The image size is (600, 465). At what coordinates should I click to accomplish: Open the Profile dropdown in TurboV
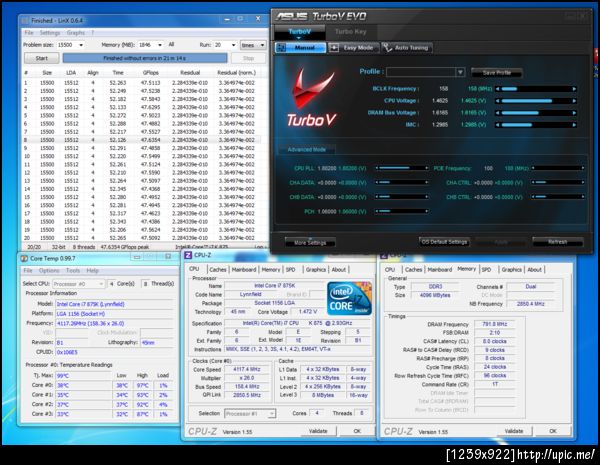pos(460,72)
